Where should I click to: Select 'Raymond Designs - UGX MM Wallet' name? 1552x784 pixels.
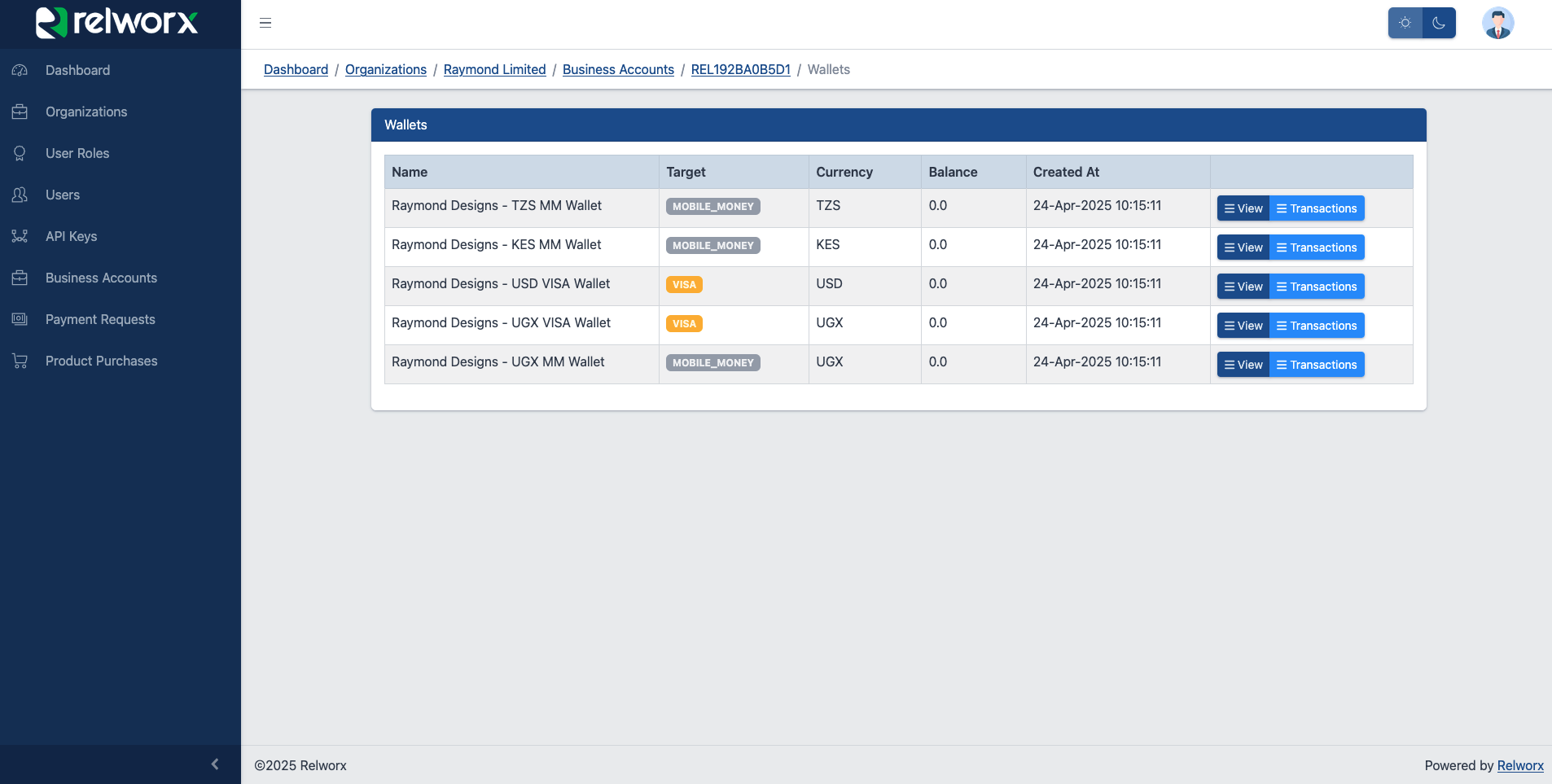pos(498,361)
